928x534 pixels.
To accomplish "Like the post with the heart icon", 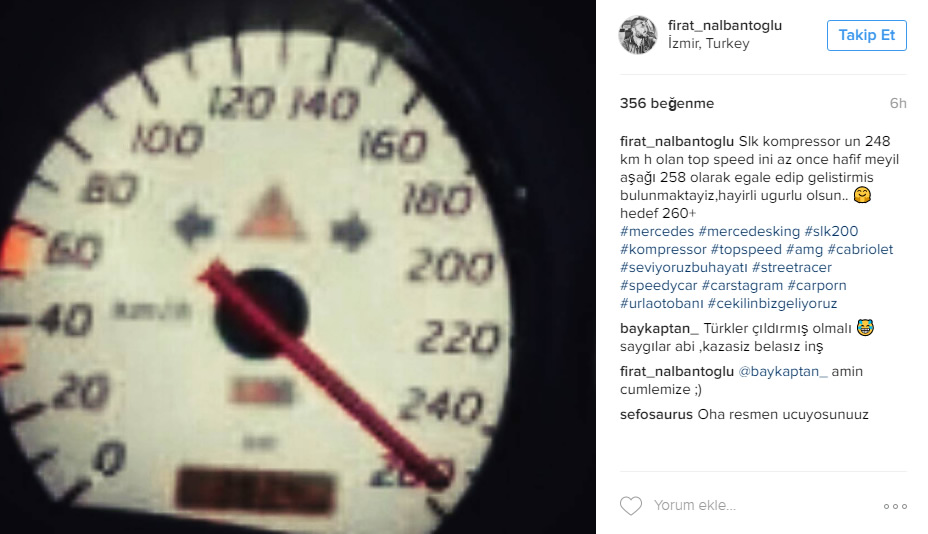I will tap(630, 506).
